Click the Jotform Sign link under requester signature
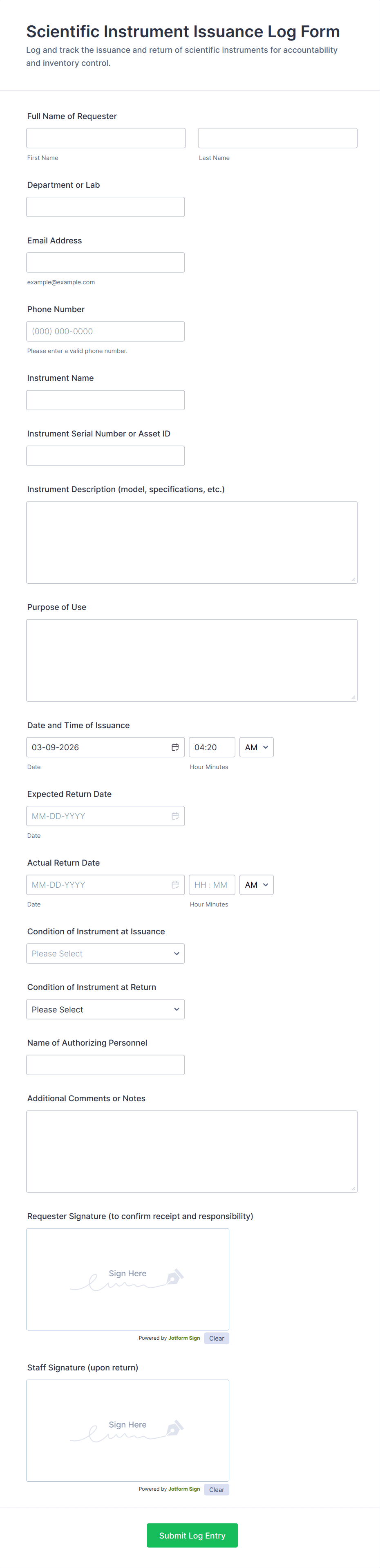380x1568 pixels. tap(183, 1338)
